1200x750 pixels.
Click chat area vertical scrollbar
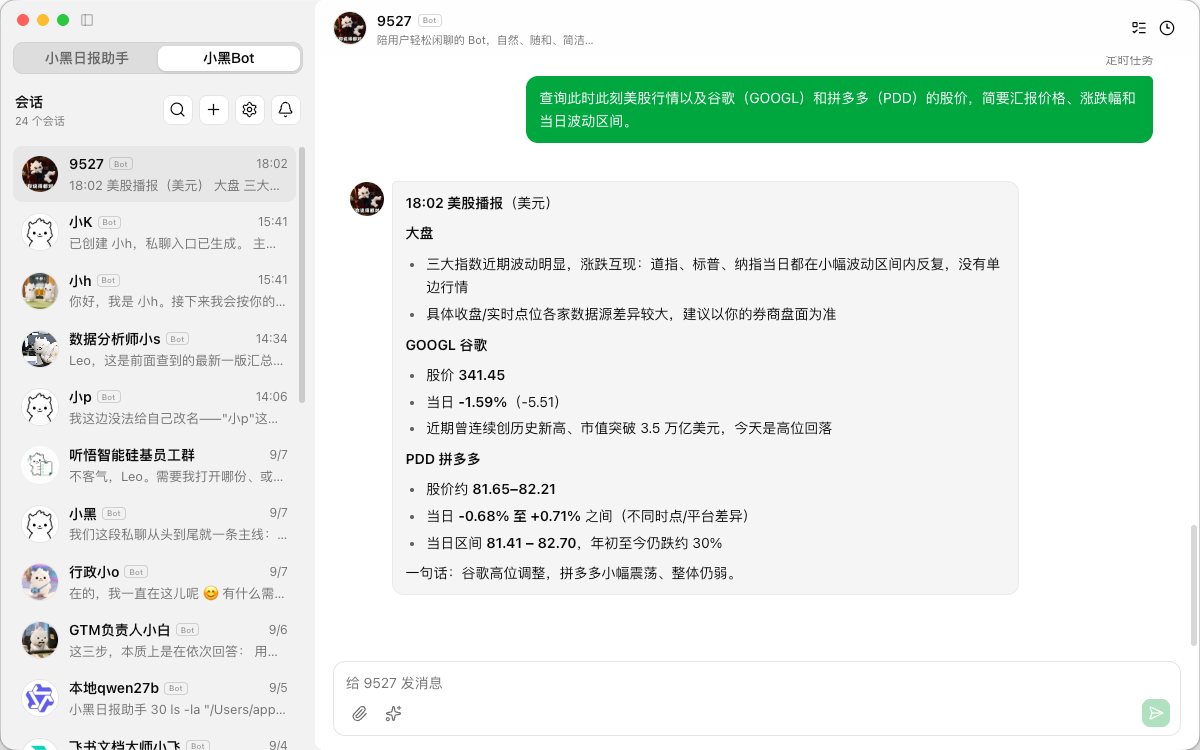coord(1193,585)
